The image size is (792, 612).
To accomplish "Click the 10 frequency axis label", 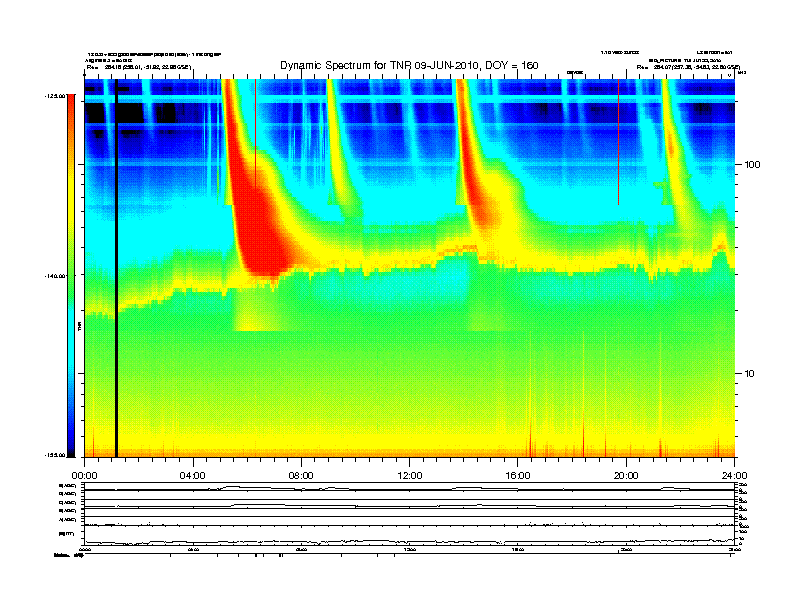I will 750,374.
